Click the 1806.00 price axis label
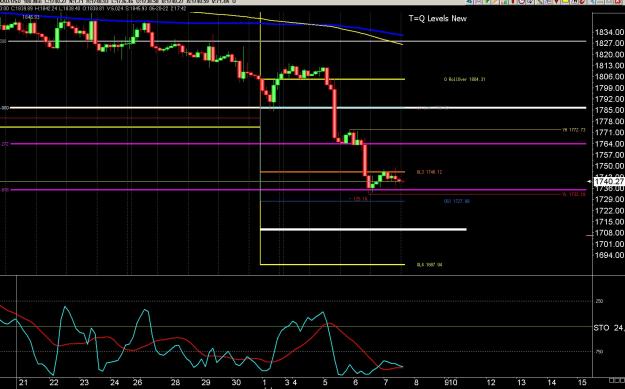 click(609, 77)
